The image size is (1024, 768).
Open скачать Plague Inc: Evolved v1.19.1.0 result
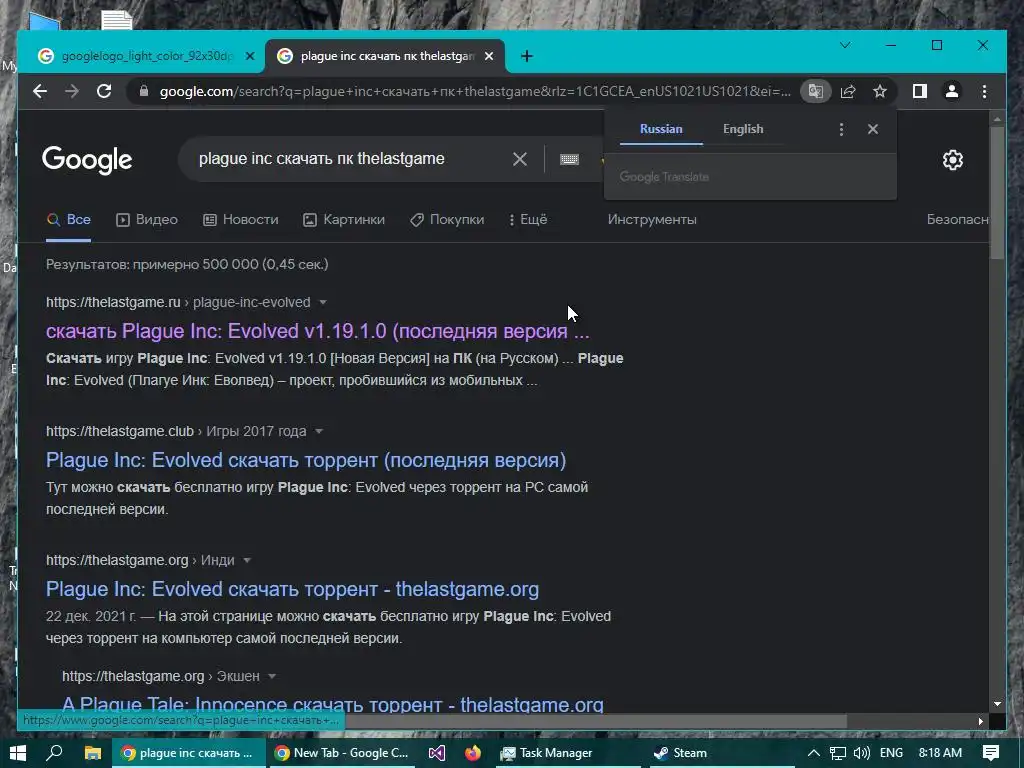click(317, 331)
